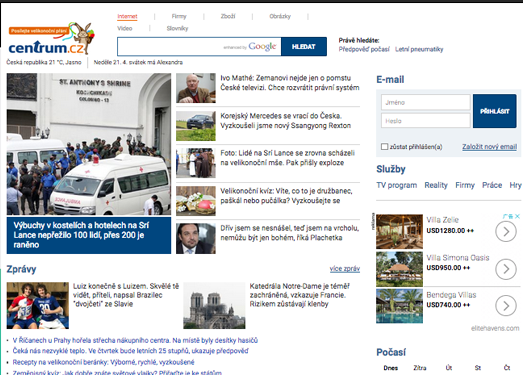Close the elitehavens advertisement
Screen dimensions: 523x375
pos(517,216)
